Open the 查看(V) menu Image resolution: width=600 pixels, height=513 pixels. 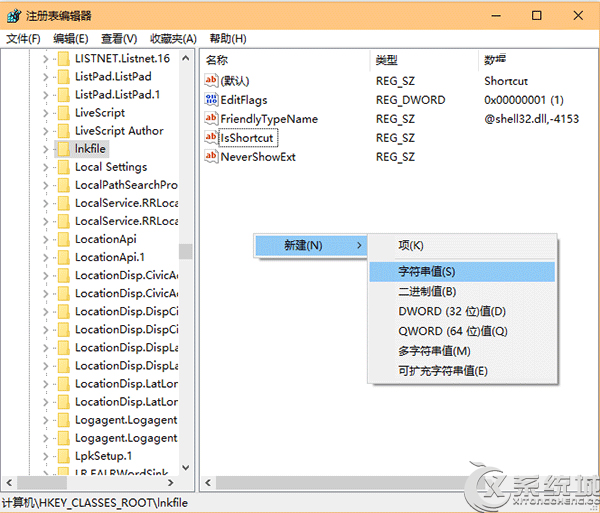point(119,39)
